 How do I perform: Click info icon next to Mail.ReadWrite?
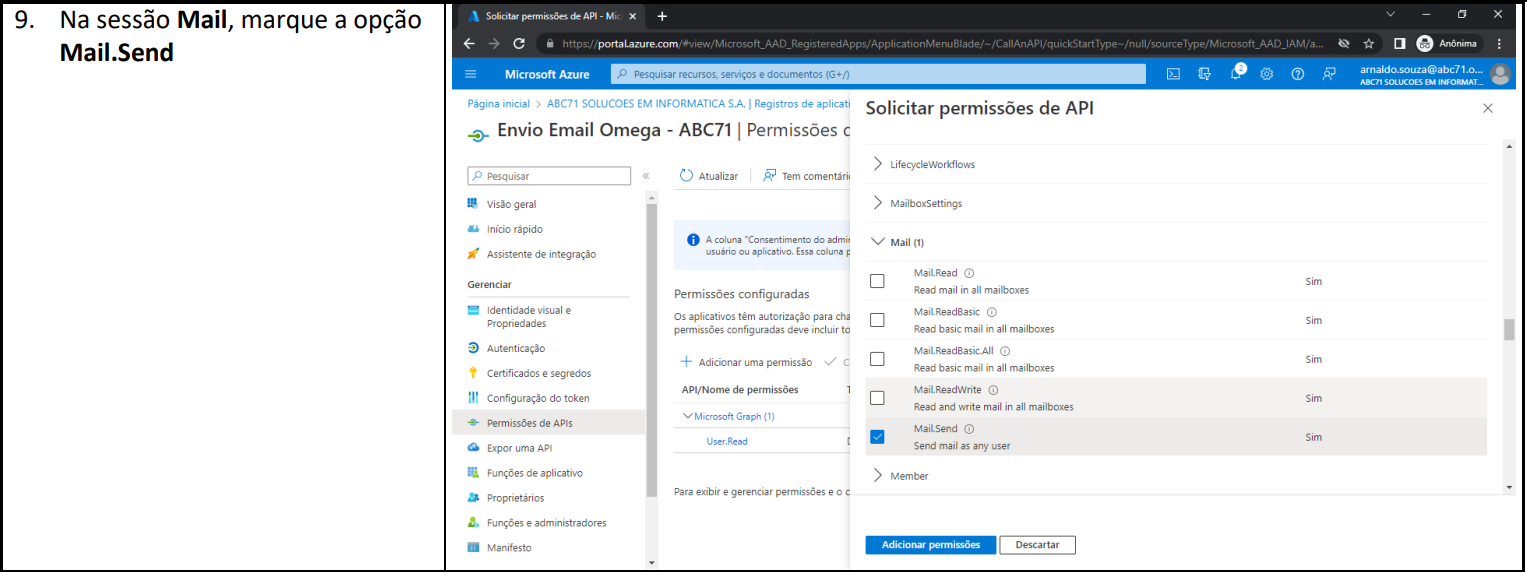pyautogui.click(x=994, y=390)
